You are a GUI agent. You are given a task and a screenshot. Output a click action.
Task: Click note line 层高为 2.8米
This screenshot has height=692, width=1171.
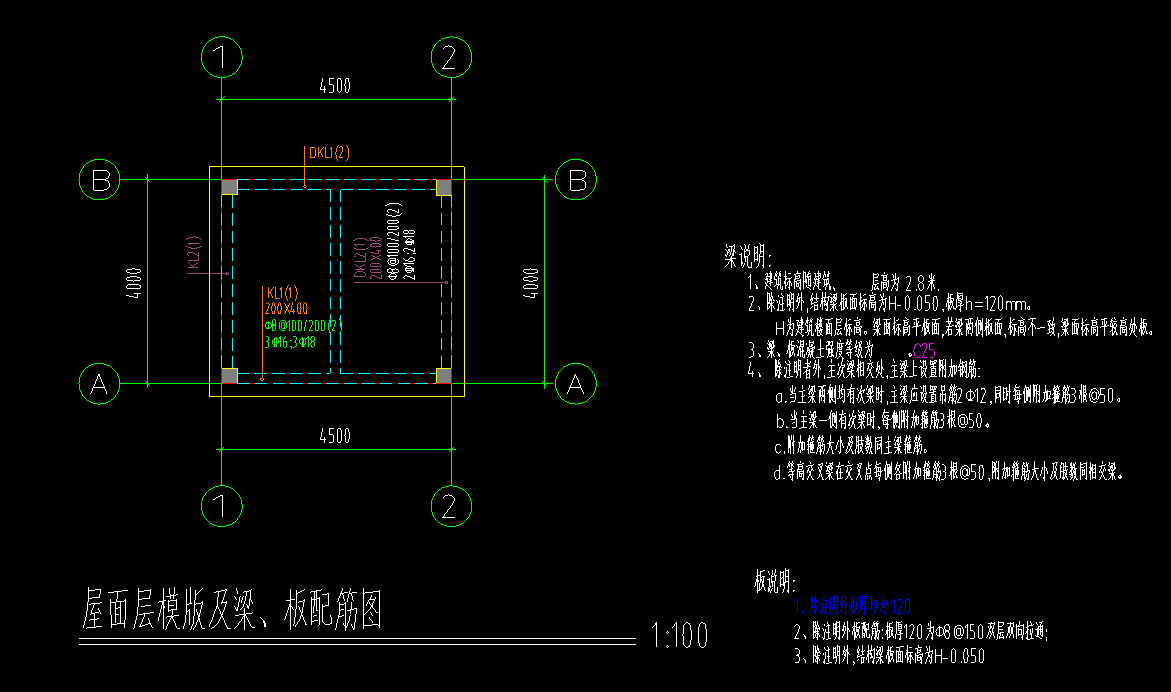tap(904, 283)
